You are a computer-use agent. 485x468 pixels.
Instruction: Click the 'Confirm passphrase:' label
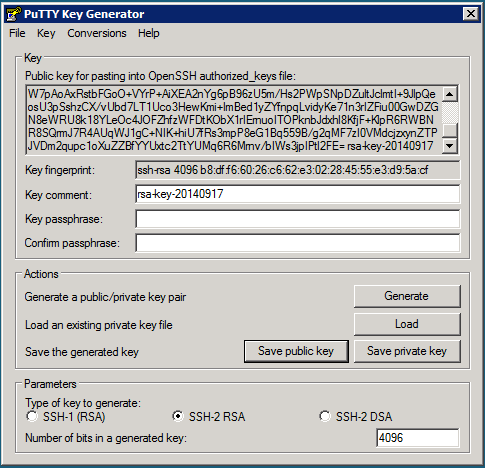72,243
